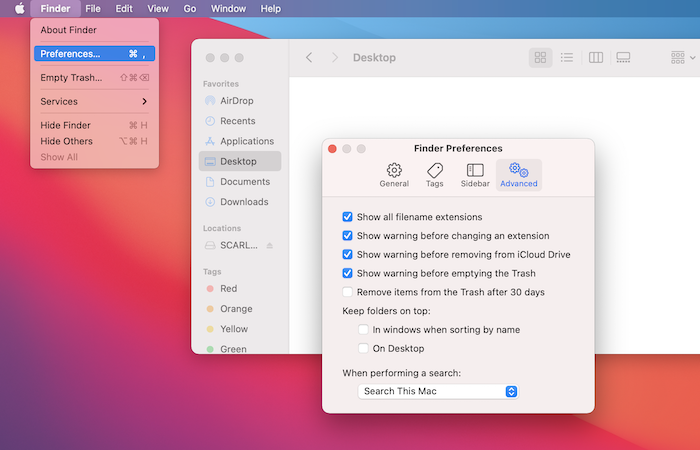700x450 pixels.
Task: Open the Finder menu in menu bar
Action: click(x=55, y=8)
